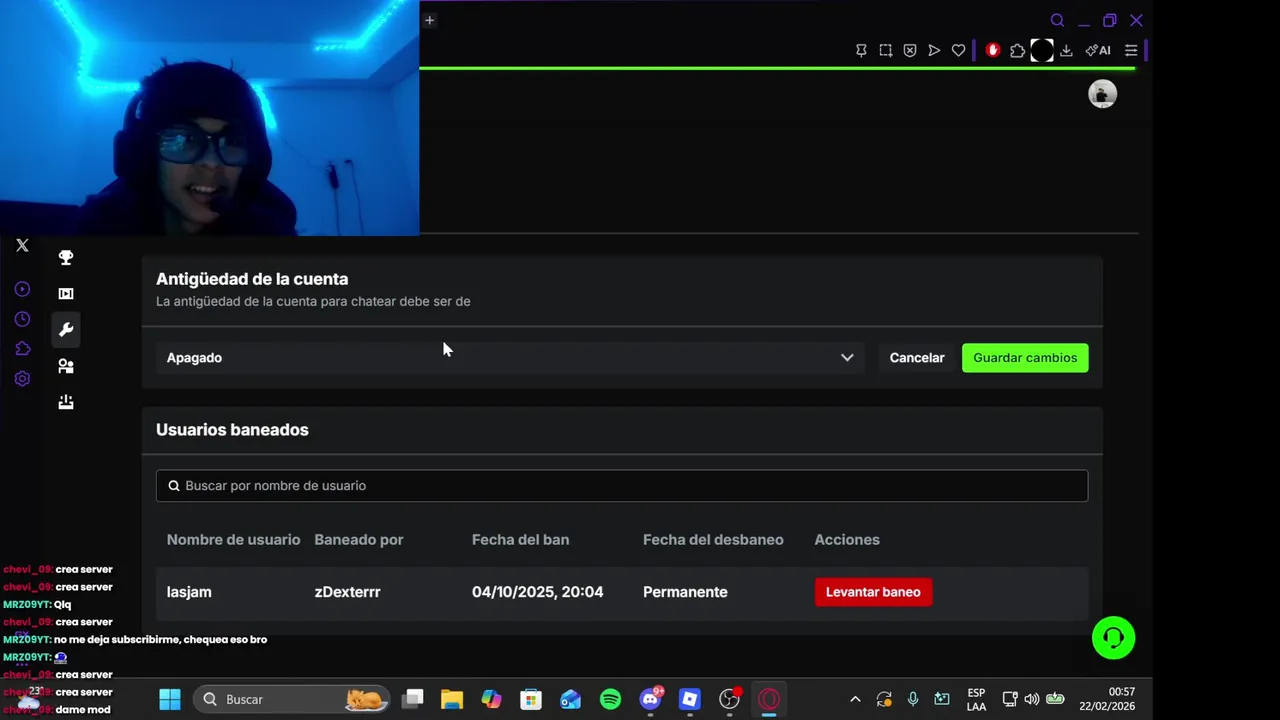1280x720 pixels.
Task: Click the Fecha del ban column header
Action: (x=520, y=540)
